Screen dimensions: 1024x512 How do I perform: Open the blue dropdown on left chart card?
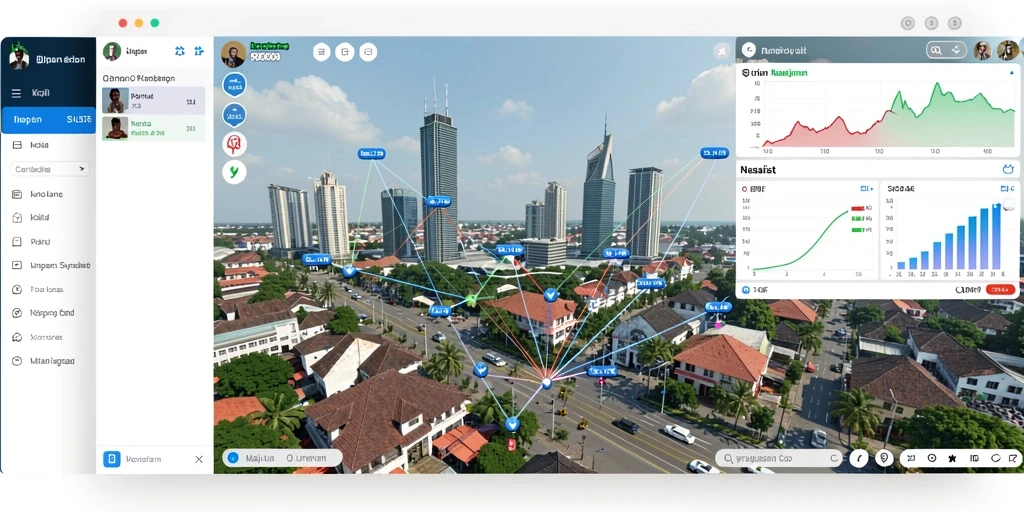pos(867,189)
